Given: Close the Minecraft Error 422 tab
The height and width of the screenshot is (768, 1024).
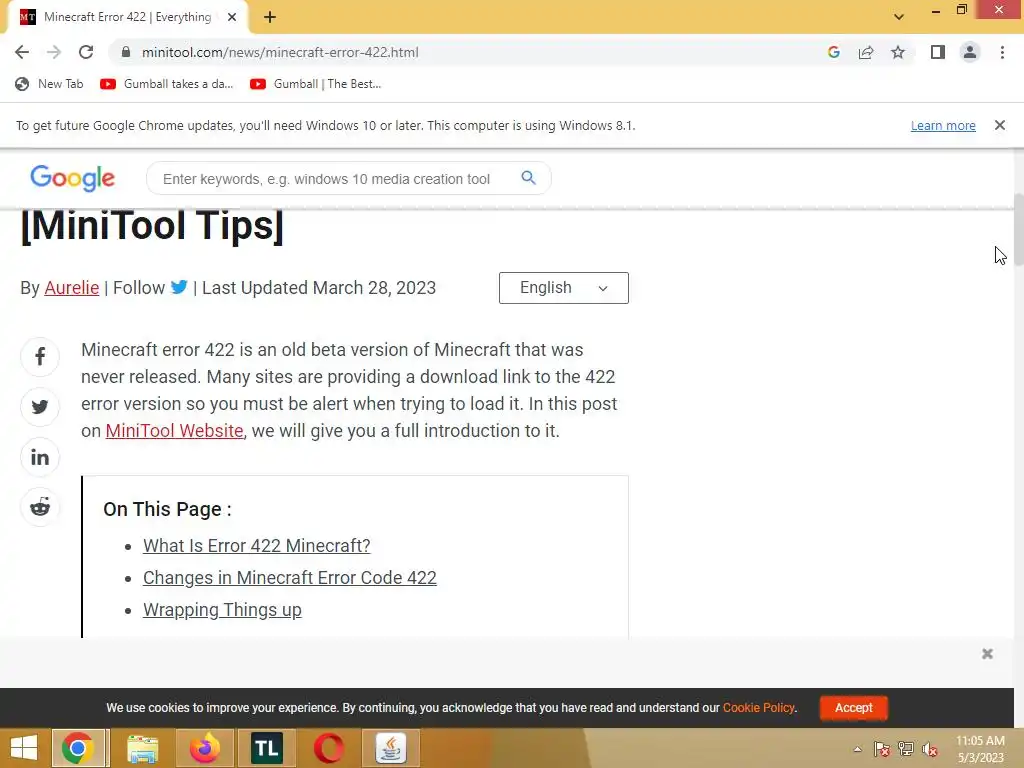Looking at the screenshot, I should click(232, 17).
